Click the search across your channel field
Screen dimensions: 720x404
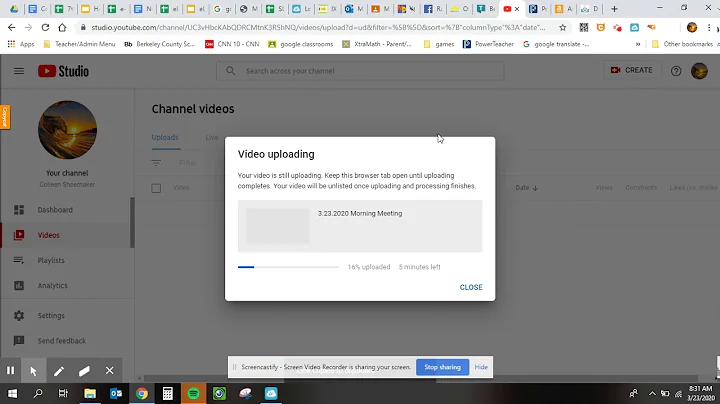[x=360, y=71]
